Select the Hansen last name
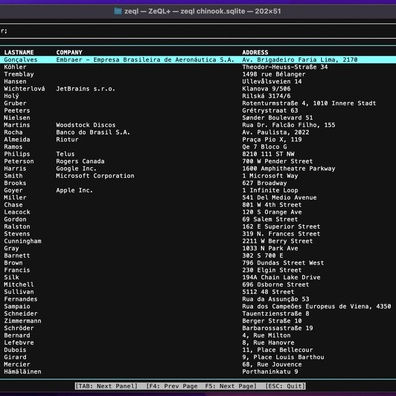Screen dimensions: 396x396 coord(15,82)
